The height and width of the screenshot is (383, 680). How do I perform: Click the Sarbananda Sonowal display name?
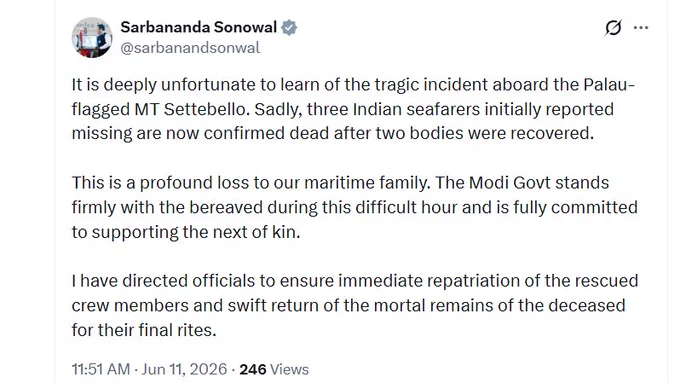coord(199,27)
